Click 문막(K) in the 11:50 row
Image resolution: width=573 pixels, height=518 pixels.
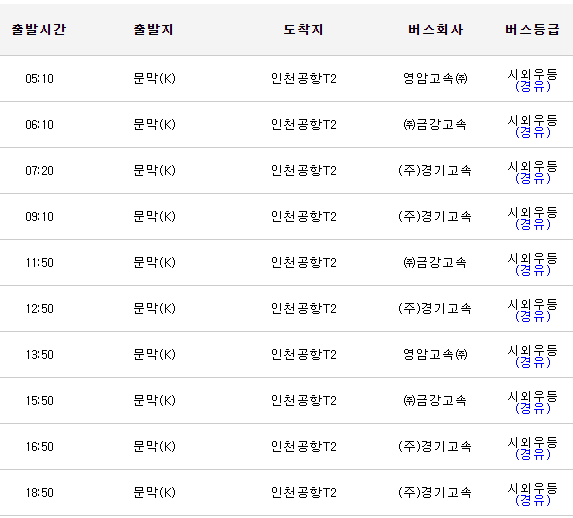click(x=154, y=263)
